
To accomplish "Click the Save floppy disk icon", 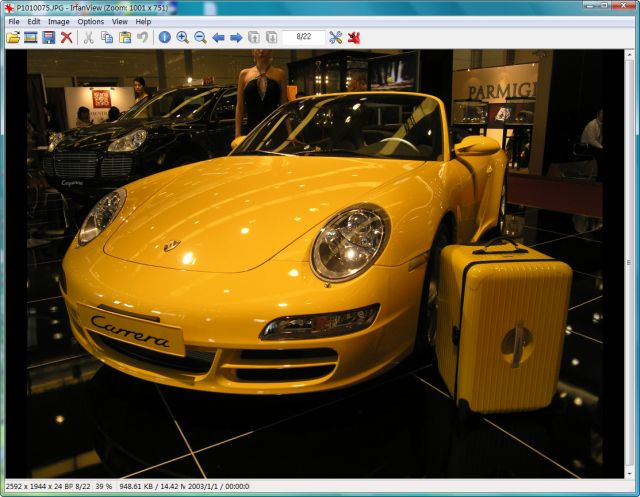I will pyautogui.click(x=48, y=37).
